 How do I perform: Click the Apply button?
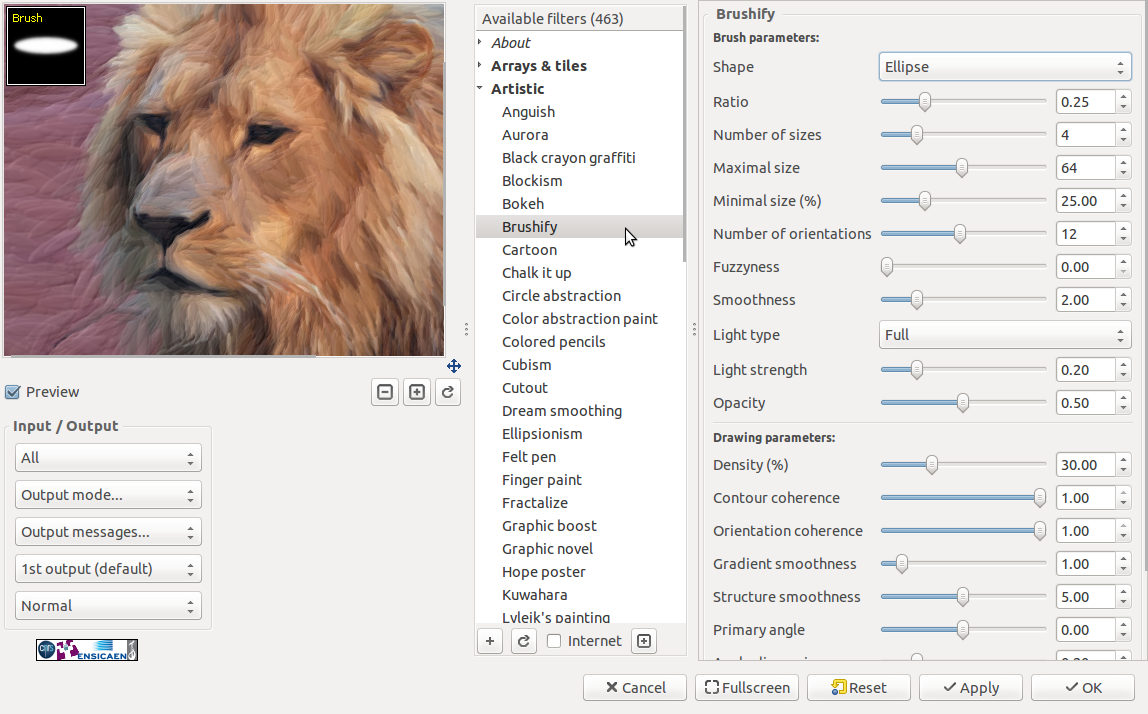tap(971, 688)
